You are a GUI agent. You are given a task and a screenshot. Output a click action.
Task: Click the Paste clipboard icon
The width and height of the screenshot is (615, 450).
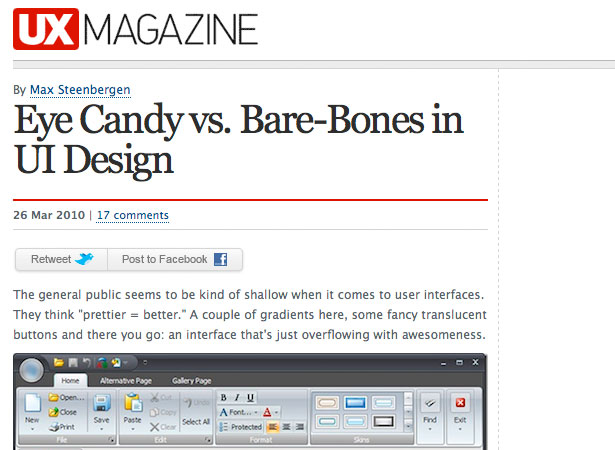click(133, 403)
